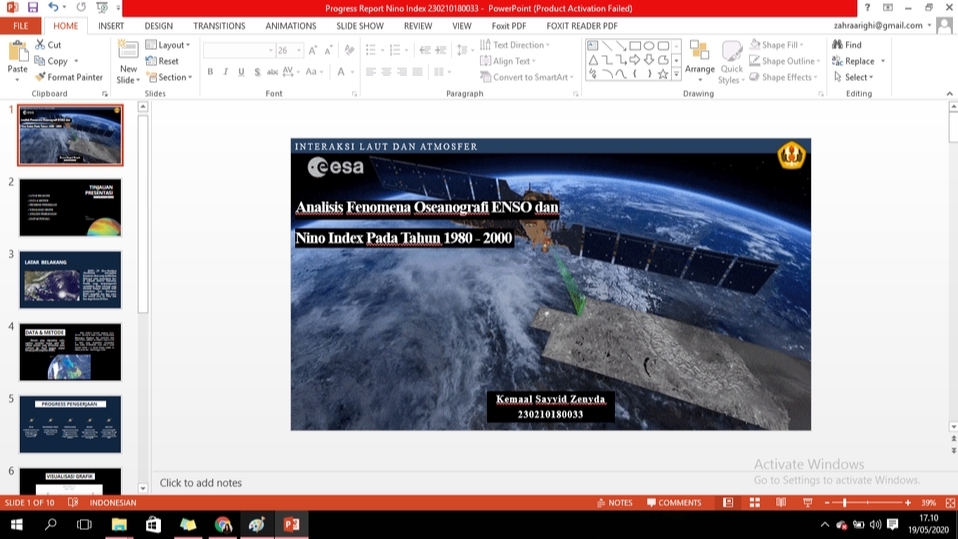Screen dimensions: 958x539
Task: Switch to Reading View in status bar
Action: 781,502
